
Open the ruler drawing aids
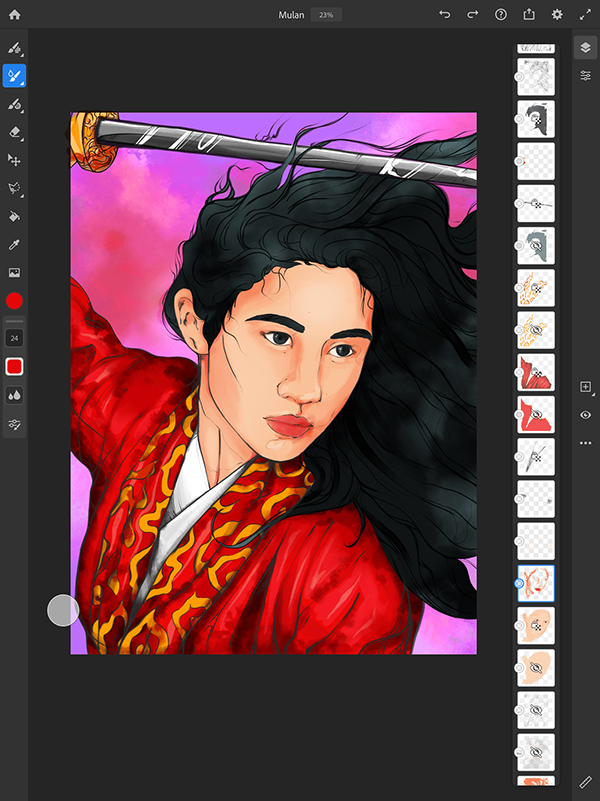585,782
